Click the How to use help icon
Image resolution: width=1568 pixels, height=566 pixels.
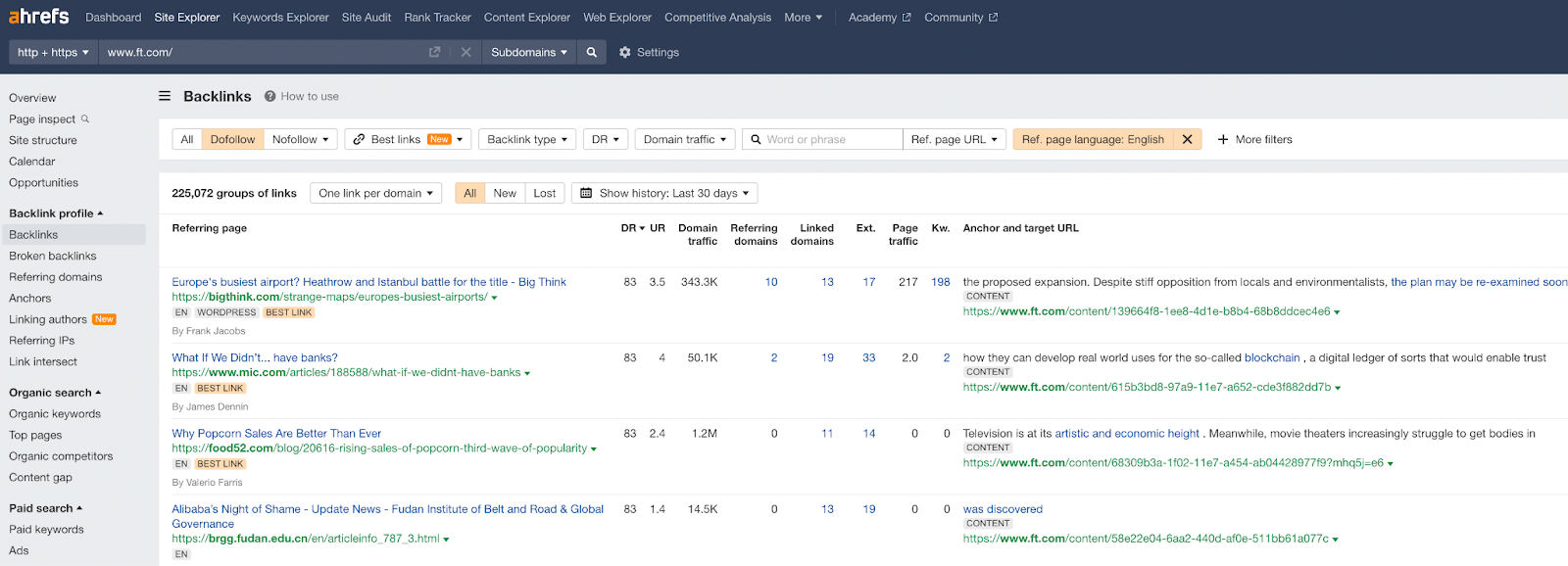point(269,96)
